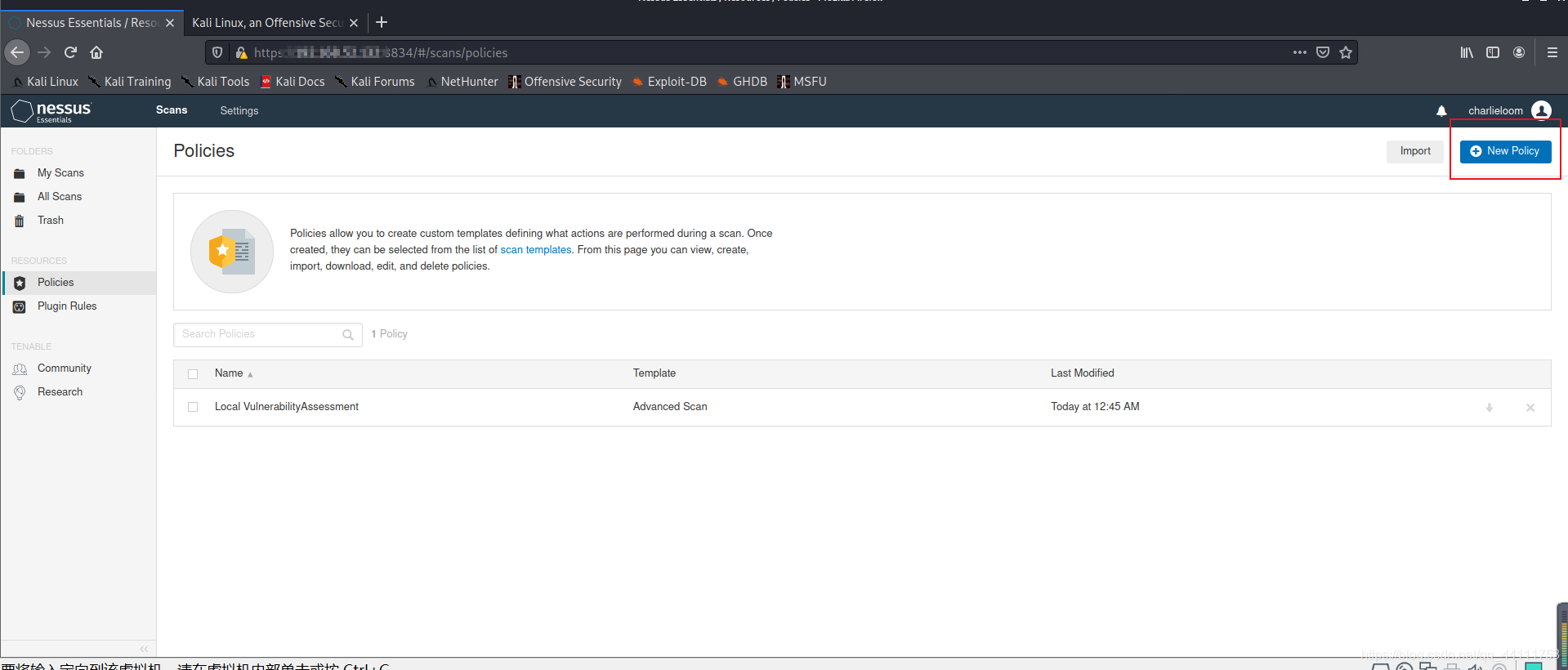Screen dimensions: 1568x670
Task: Open the Offensive Security bookmark
Action: (565, 82)
